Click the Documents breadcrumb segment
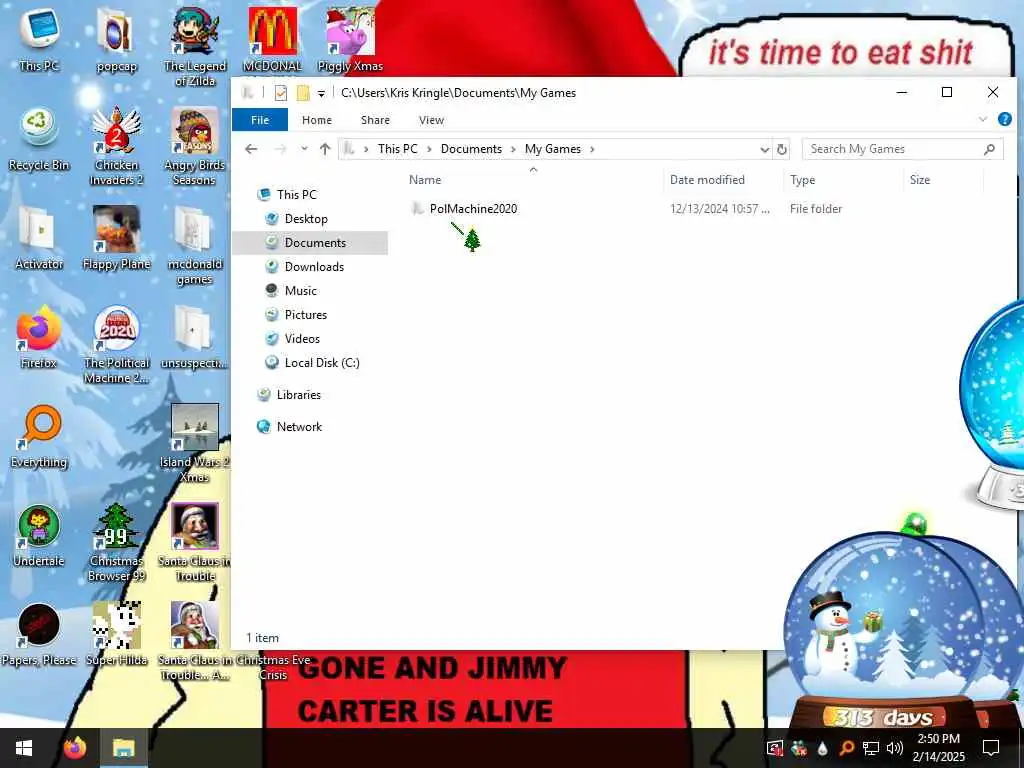The height and width of the screenshot is (768, 1024). [x=471, y=149]
